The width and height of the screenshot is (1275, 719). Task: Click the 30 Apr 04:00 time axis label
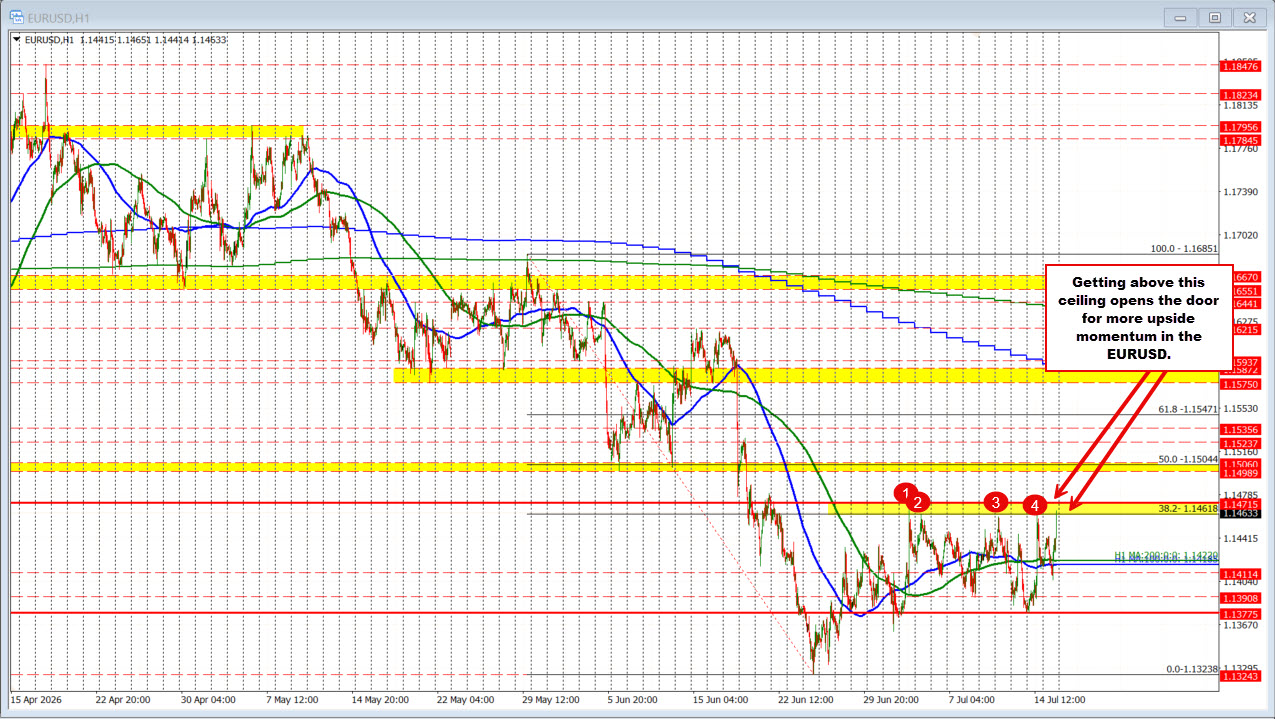[x=210, y=700]
